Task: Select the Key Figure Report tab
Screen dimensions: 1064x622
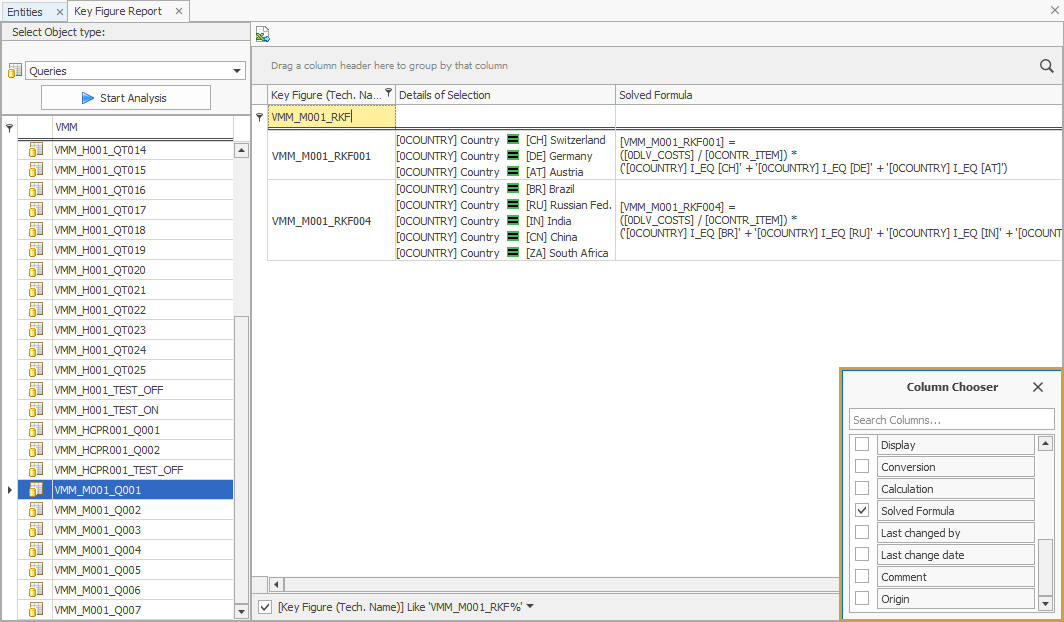Action: tap(117, 11)
